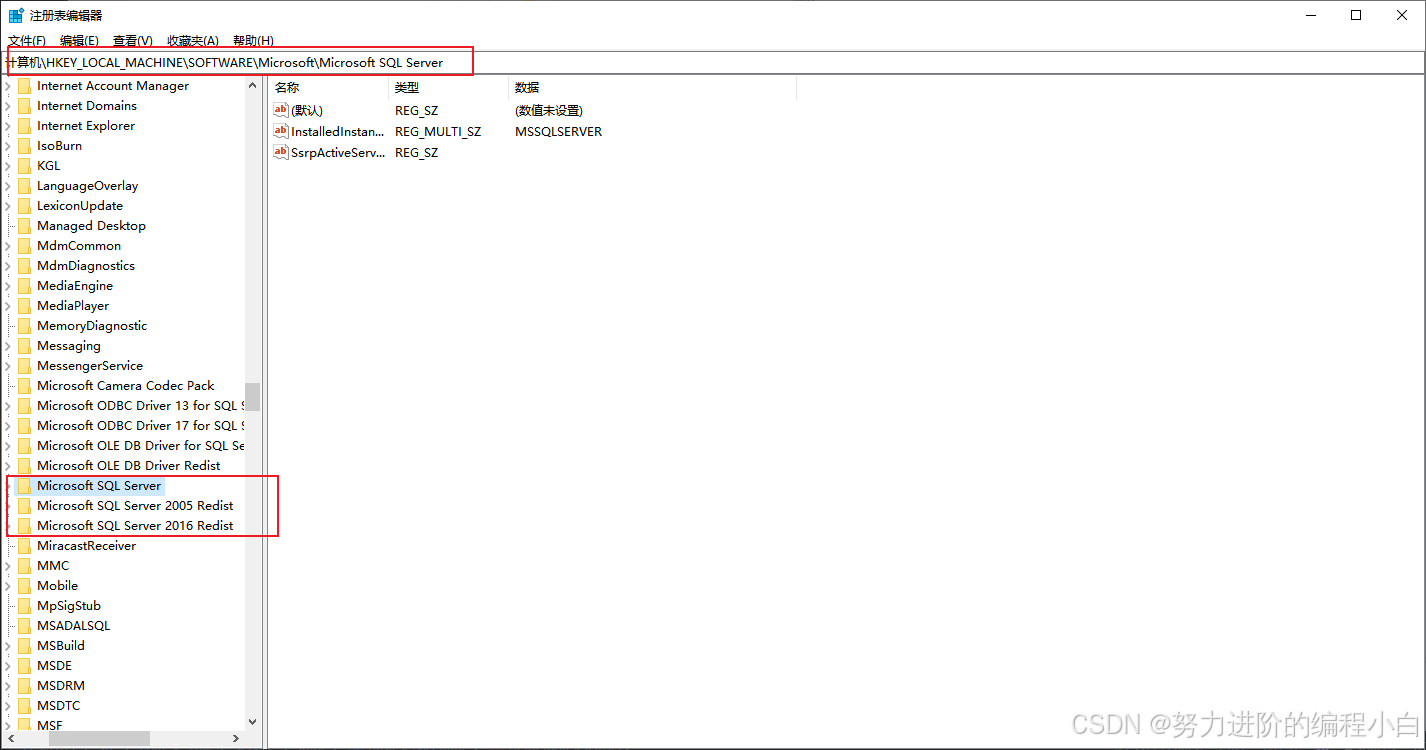Select the MediaEngine folder icon
The height and width of the screenshot is (750, 1426).
tap(25, 286)
